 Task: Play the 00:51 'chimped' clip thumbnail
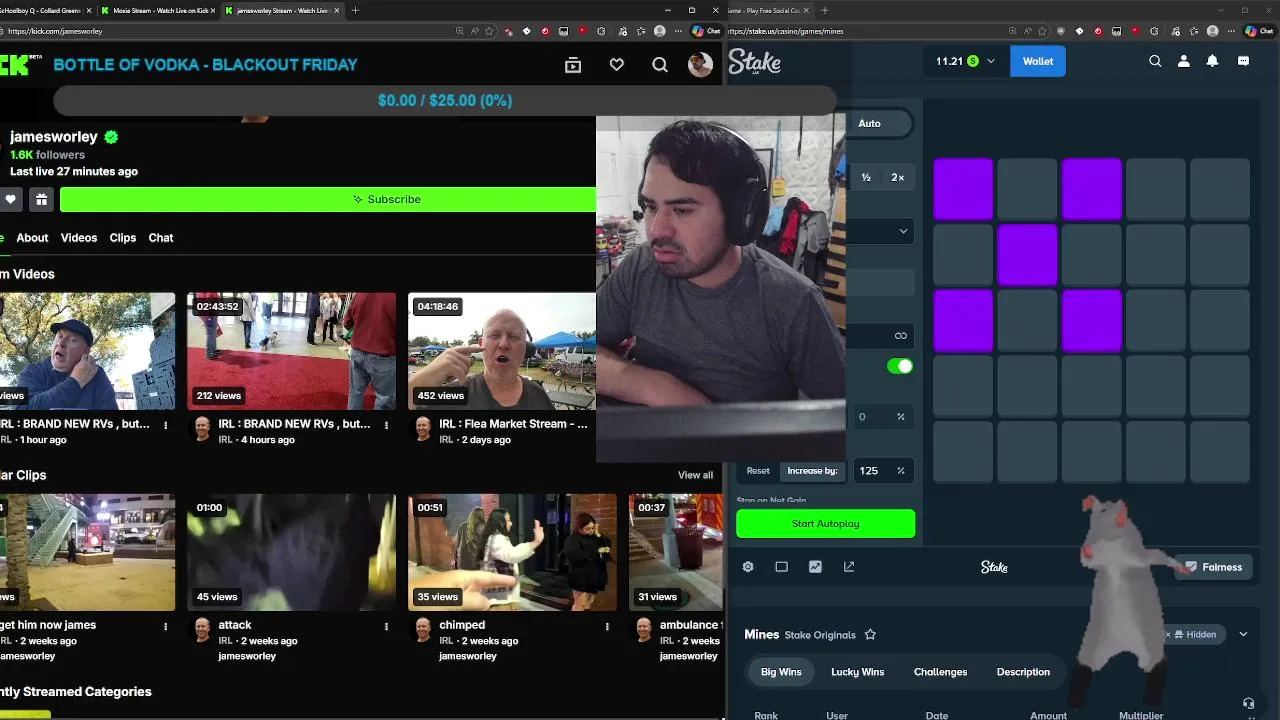click(512, 552)
